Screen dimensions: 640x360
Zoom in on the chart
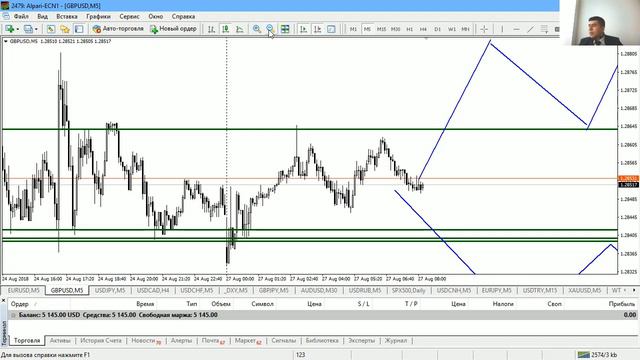pyautogui.click(x=256, y=29)
